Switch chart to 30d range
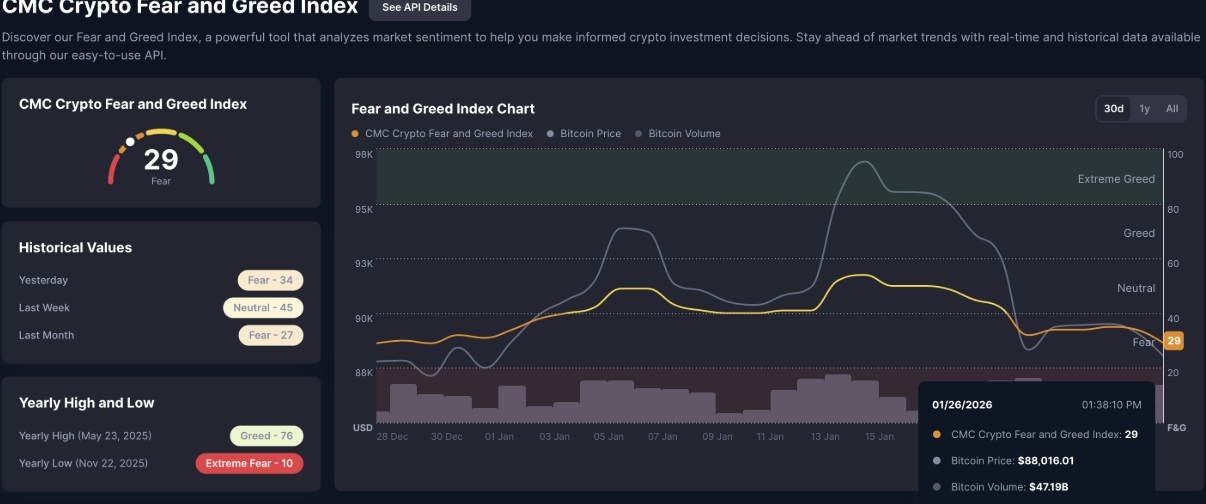This screenshot has height=504, width=1206. pyautogui.click(x=1113, y=109)
